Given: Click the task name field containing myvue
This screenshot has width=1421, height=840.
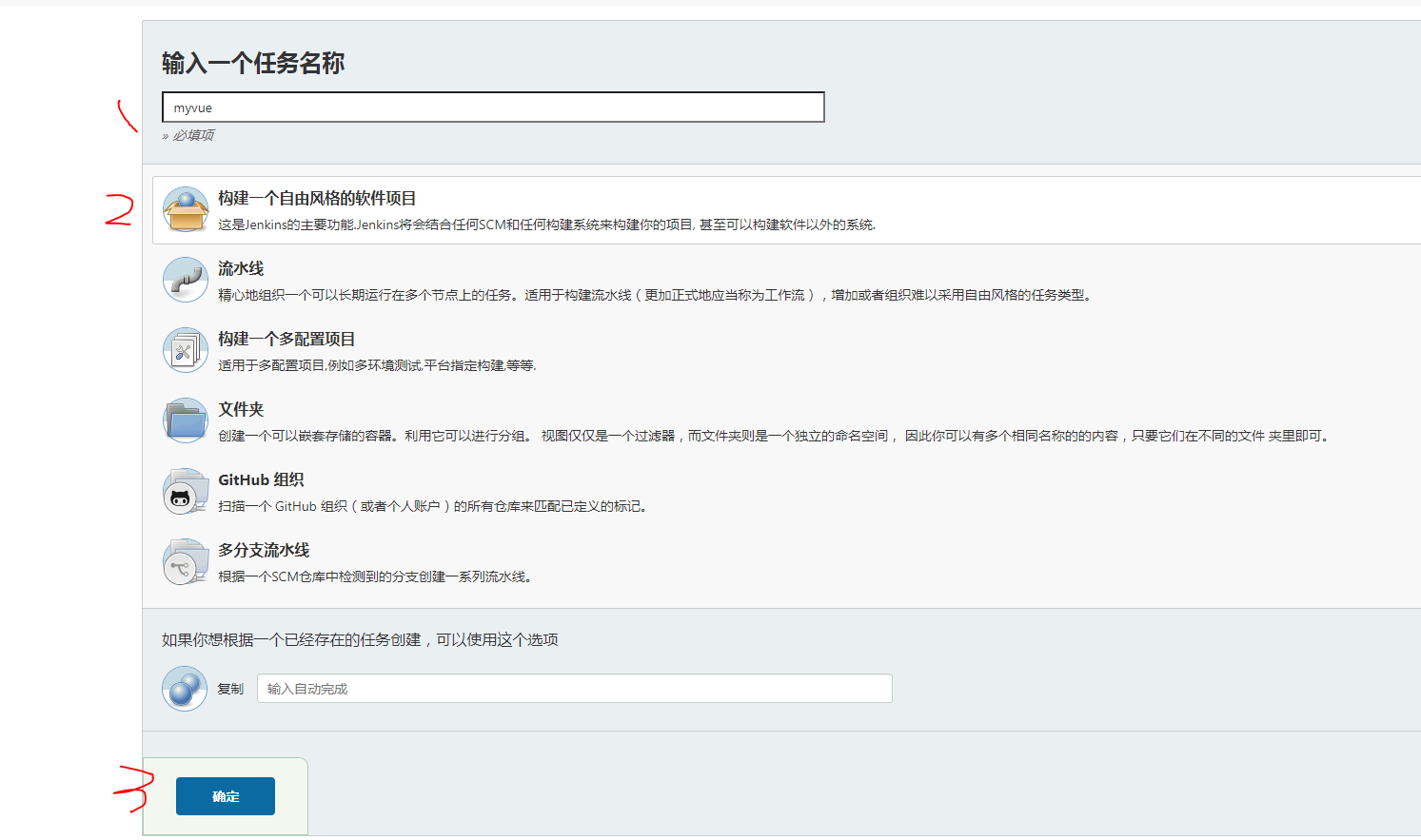Looking at the screenshot, I should 492,107.
